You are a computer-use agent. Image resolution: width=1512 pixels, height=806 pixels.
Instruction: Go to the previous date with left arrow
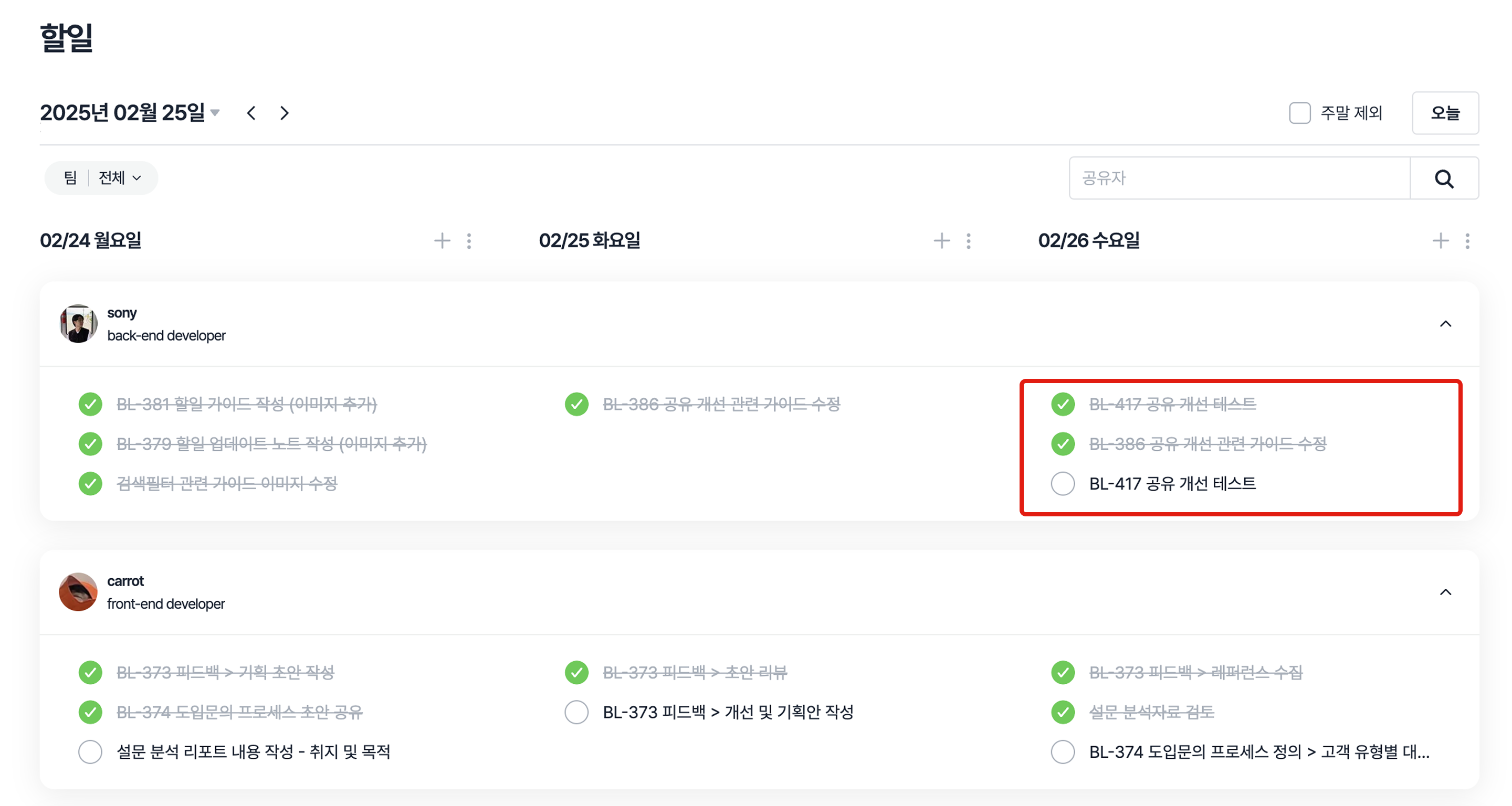point(251,113)
